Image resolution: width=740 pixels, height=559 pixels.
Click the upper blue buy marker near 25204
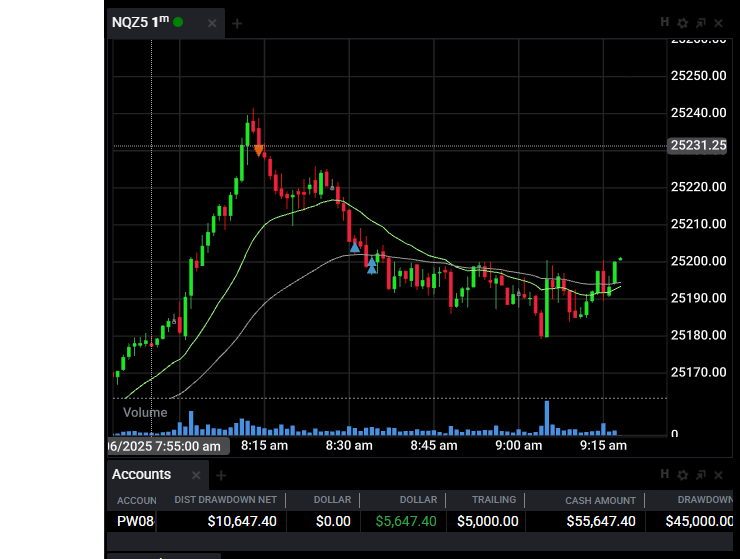[355, 247]
